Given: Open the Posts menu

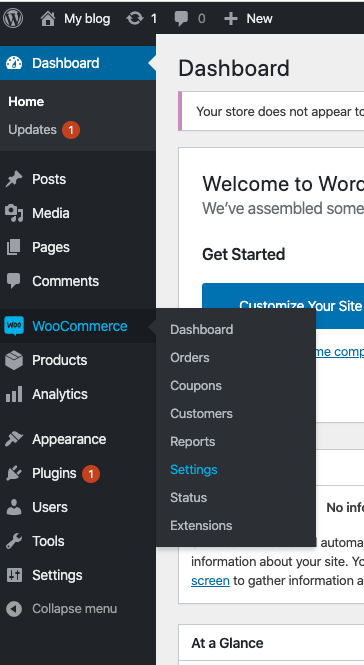Looking at the screenshot, I should click(49, 179).
